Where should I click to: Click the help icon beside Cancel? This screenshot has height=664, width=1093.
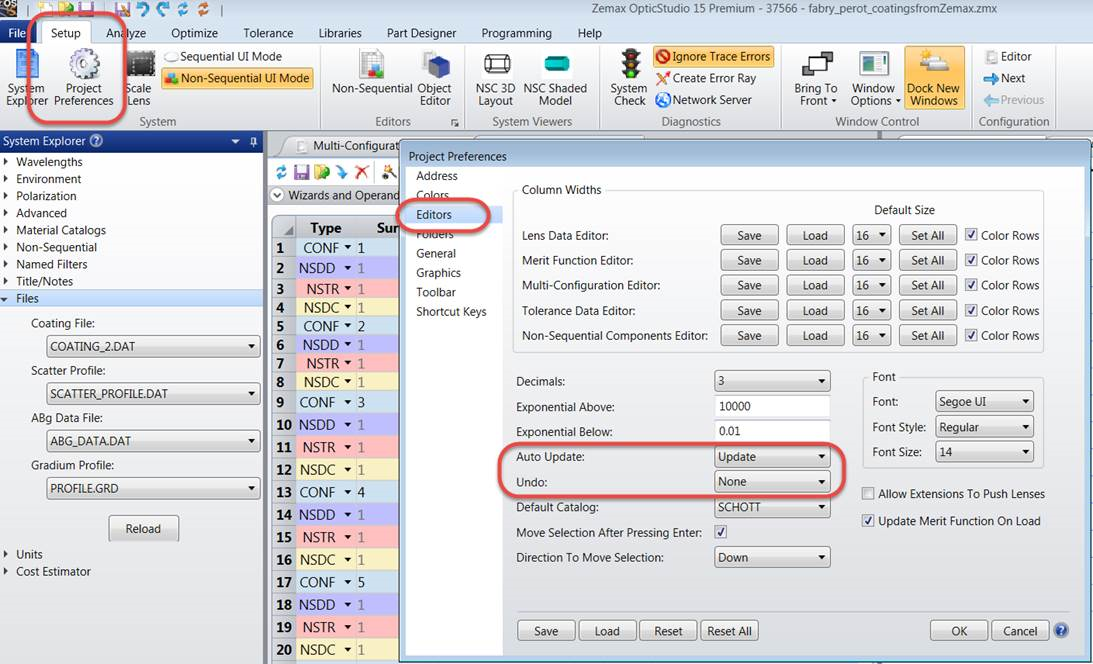(1061, 631)
